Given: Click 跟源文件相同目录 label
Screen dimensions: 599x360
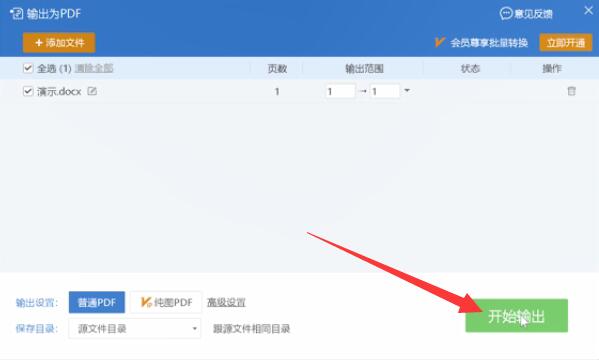Looking at the screenshot, I should 251,329.
